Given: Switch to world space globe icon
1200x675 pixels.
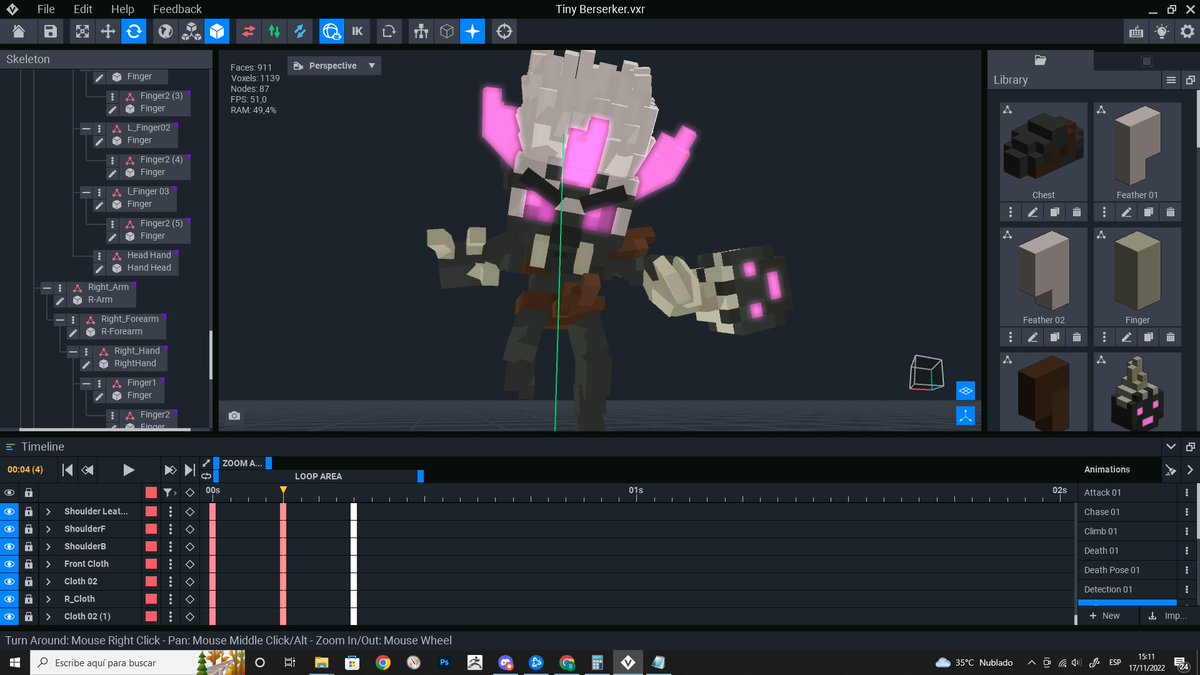Looking at the screenshot, I should tap(165, 32).
